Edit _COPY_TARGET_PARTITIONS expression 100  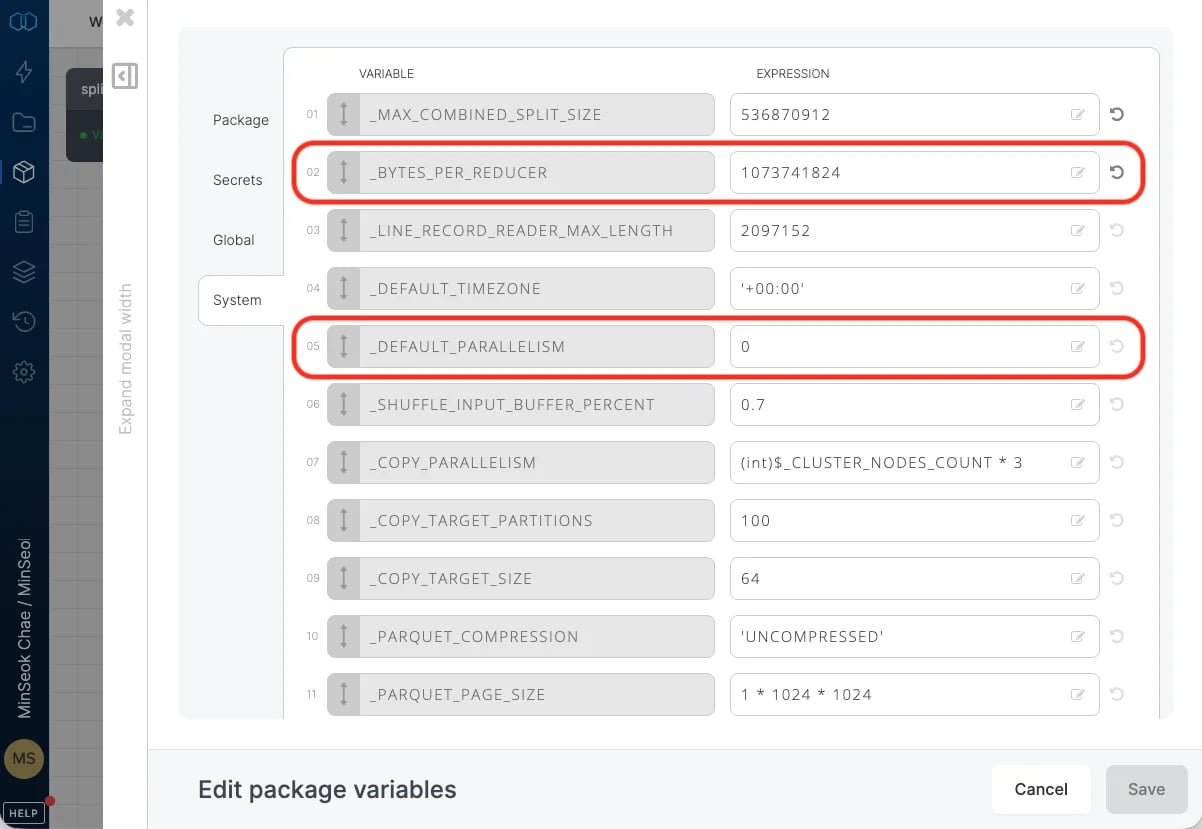pos(914,520)
